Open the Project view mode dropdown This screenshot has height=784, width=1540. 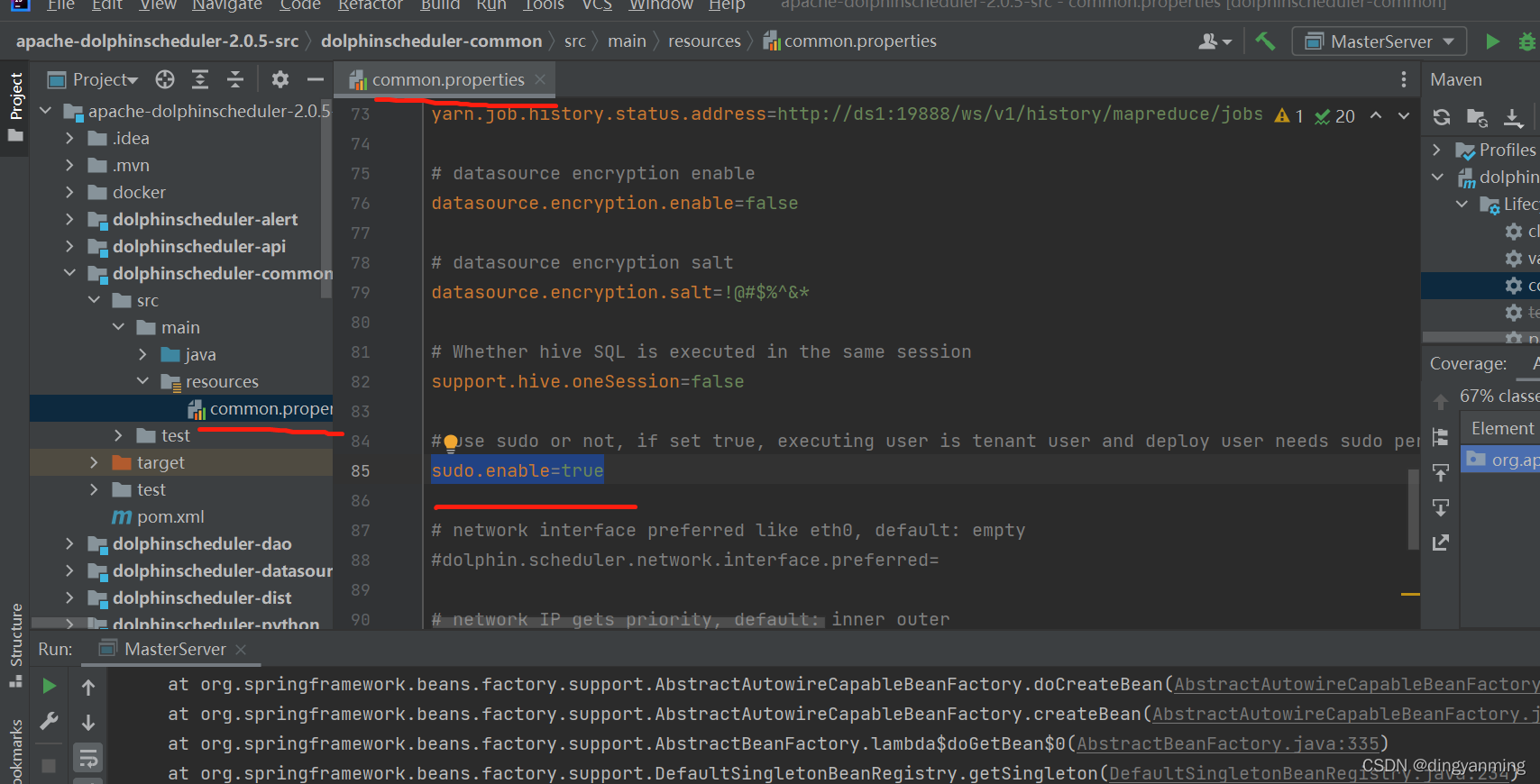pyautogui.click(x=93, y=79)
